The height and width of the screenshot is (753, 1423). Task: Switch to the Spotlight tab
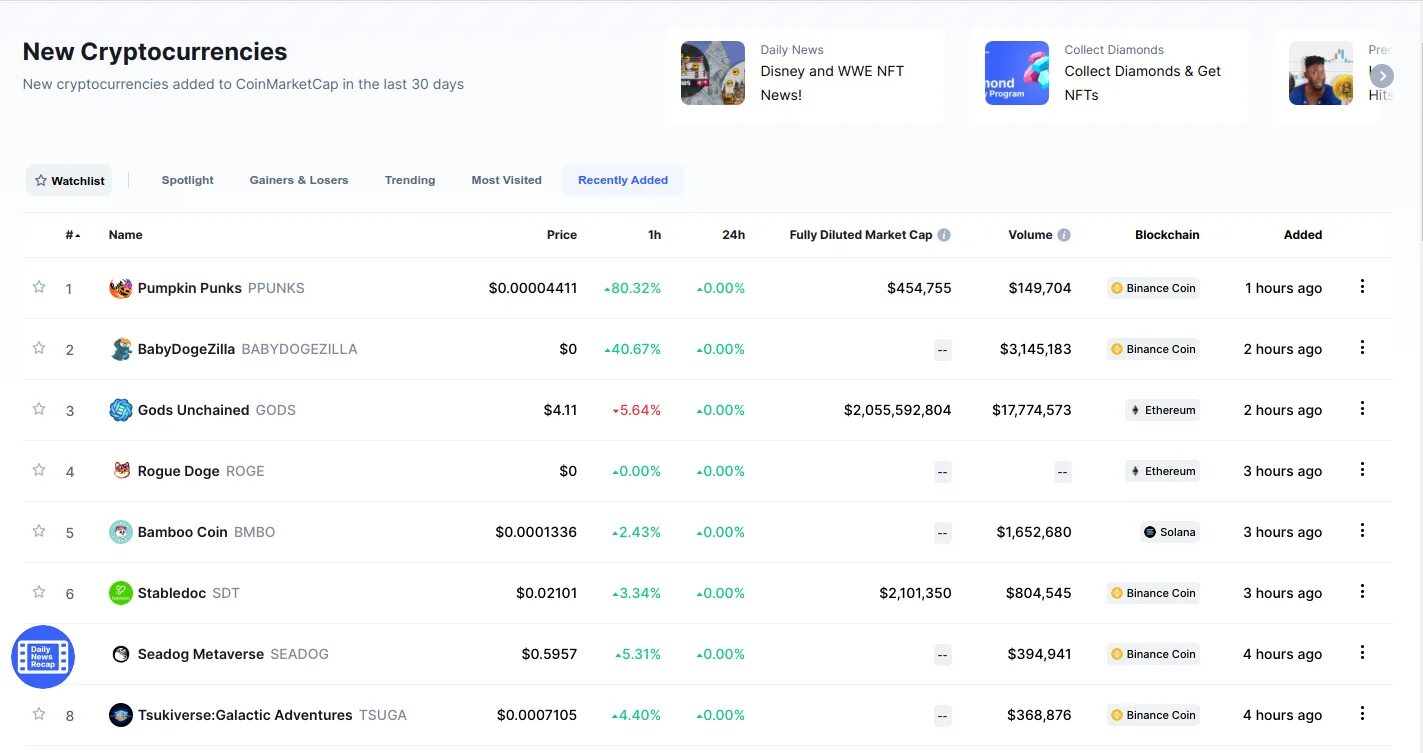tap(188, 180)
